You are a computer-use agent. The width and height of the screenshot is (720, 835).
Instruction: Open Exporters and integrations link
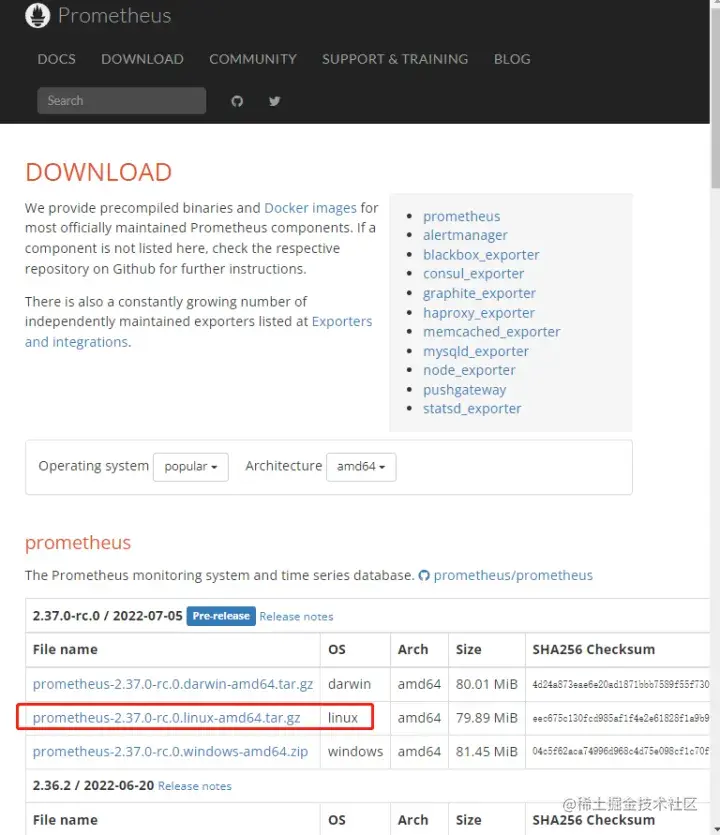click(198, 332)
